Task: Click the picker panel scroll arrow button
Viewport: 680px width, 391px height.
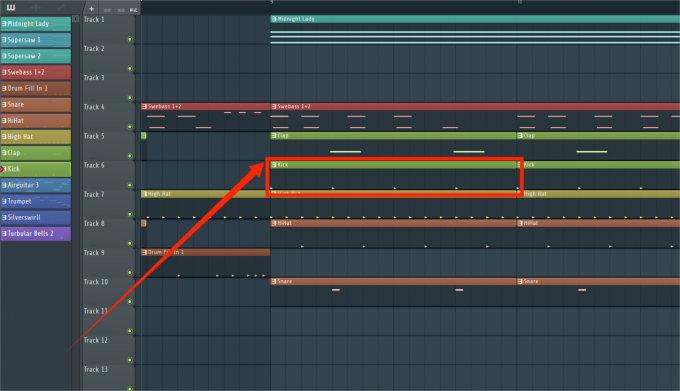Action: coord(75,19)
